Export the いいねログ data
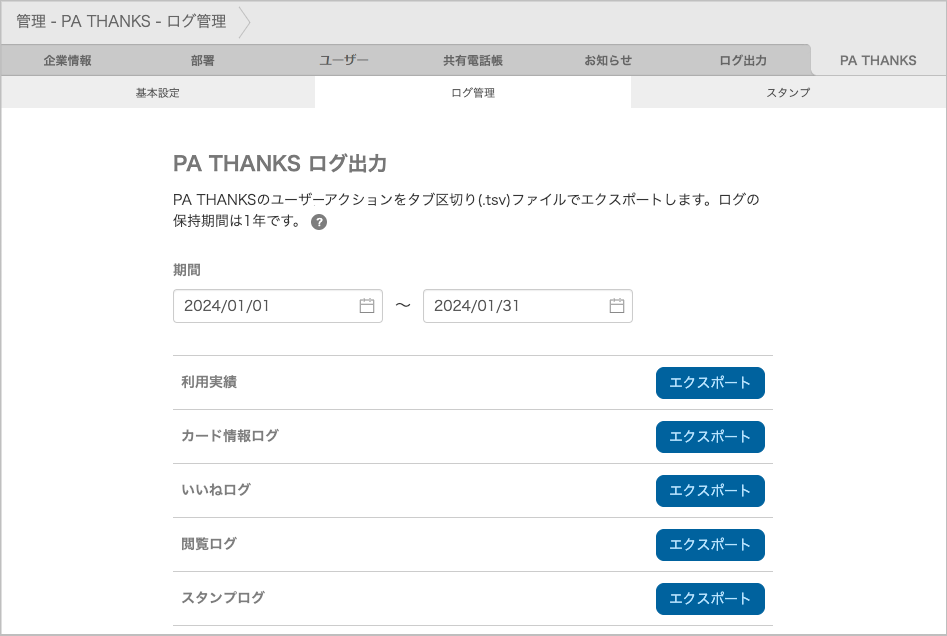Screen dimensions: 947x636 pyautogui.click(x=710, y=491)
